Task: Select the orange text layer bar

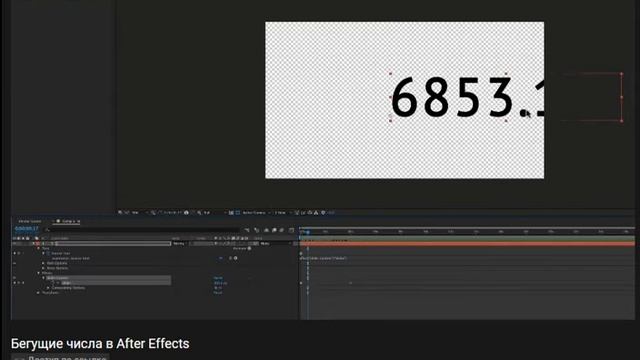Action: point(467,244)
